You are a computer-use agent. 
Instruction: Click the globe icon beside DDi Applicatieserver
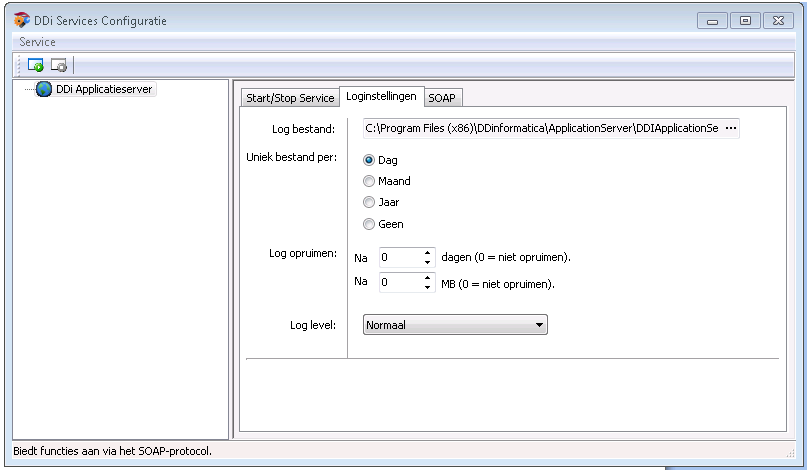click(44, 90)
